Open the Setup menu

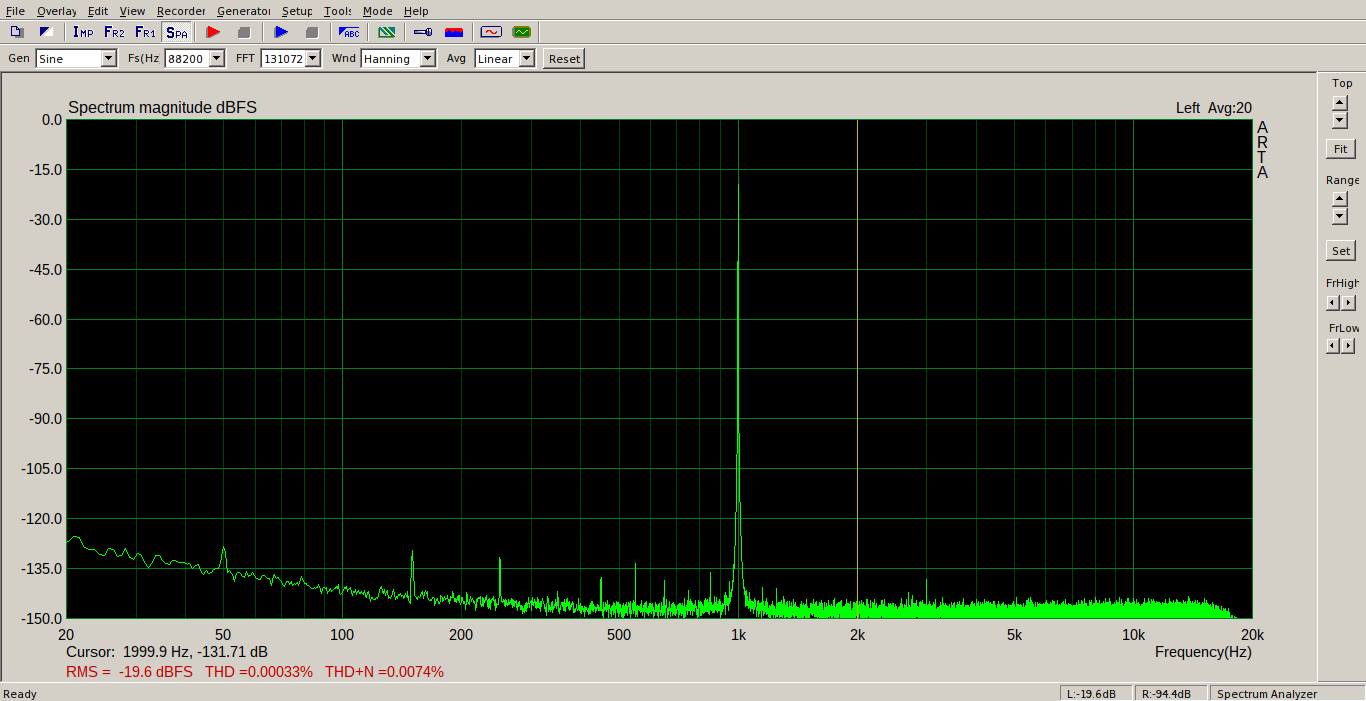[297, 11]
